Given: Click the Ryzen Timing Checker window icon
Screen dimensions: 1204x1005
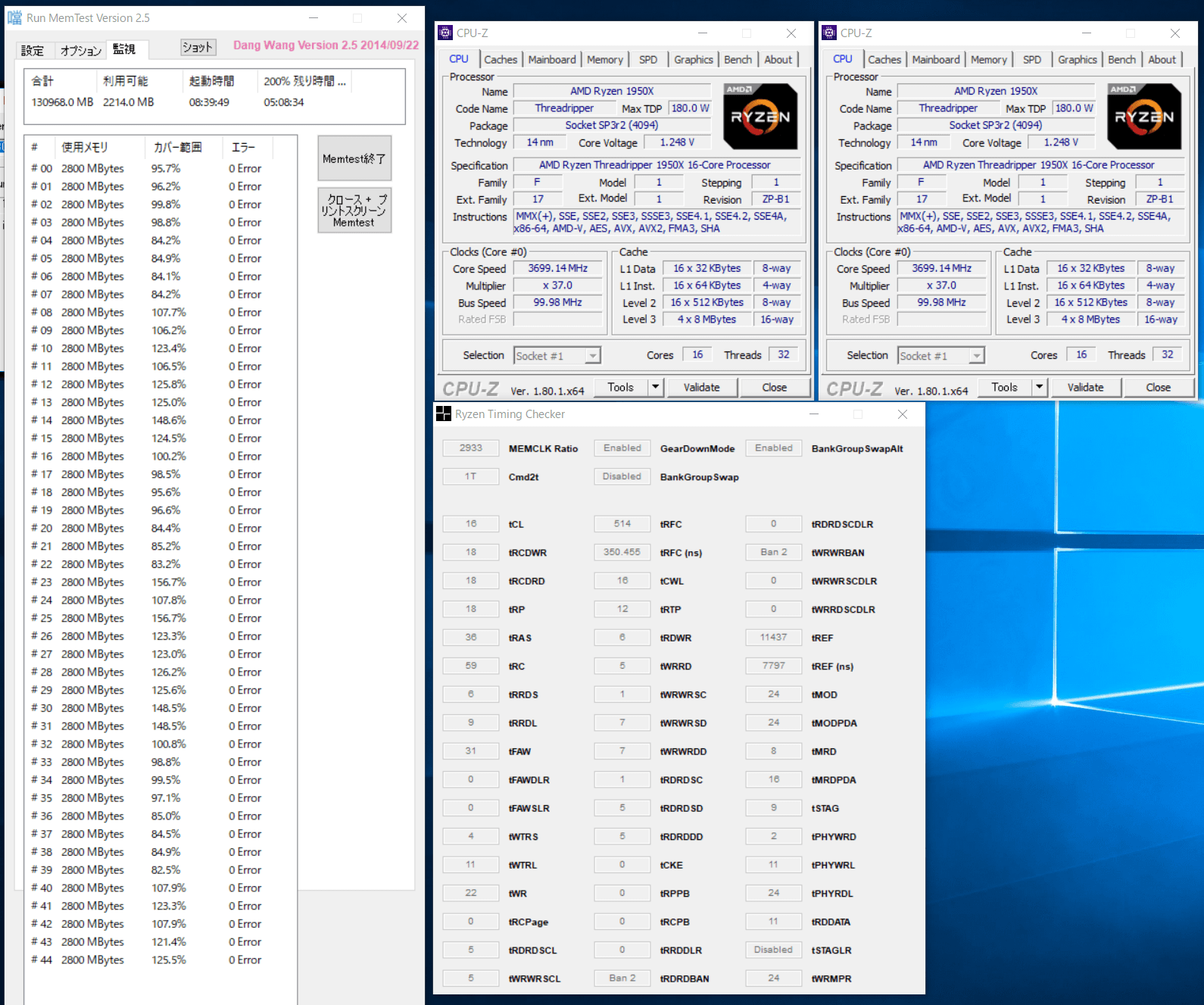Looking at the screenshot, I should tap(443, 414).
